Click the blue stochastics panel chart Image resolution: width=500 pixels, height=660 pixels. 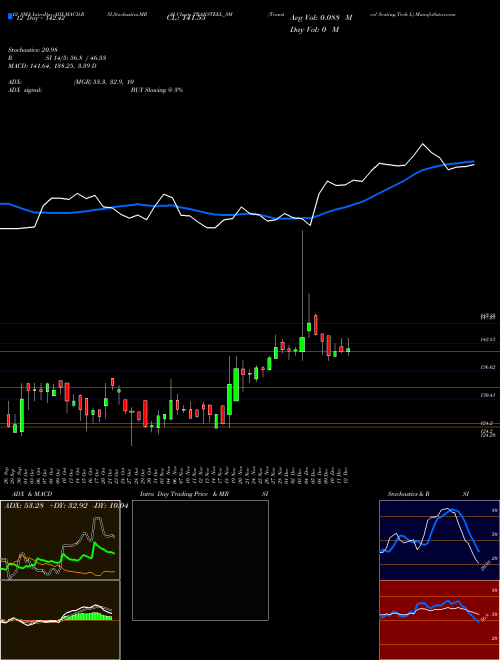tap(439, 540)
